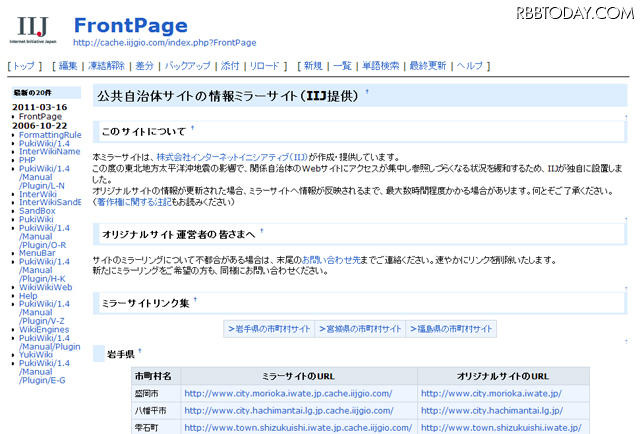Open バックアップ backup link
The height and width of the screenshot is (434, 640).
coord(187,66)
